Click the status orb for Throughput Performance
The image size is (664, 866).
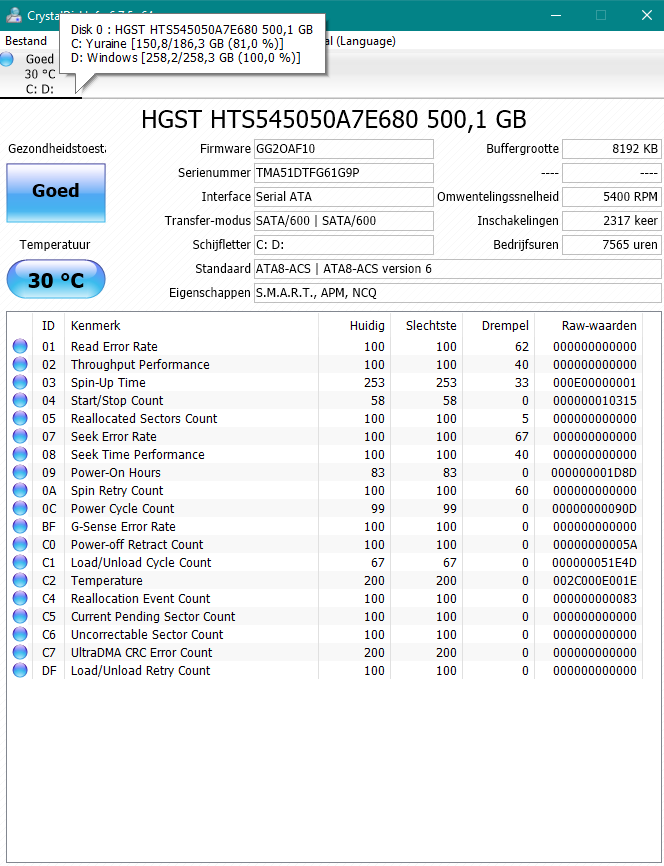click(20, 365)
